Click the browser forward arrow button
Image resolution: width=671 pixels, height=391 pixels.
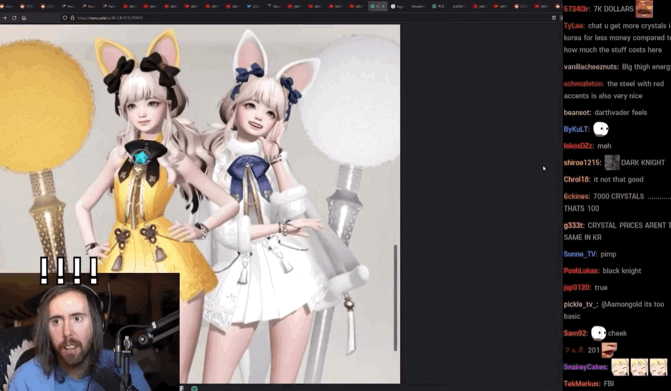click(4, 18)
